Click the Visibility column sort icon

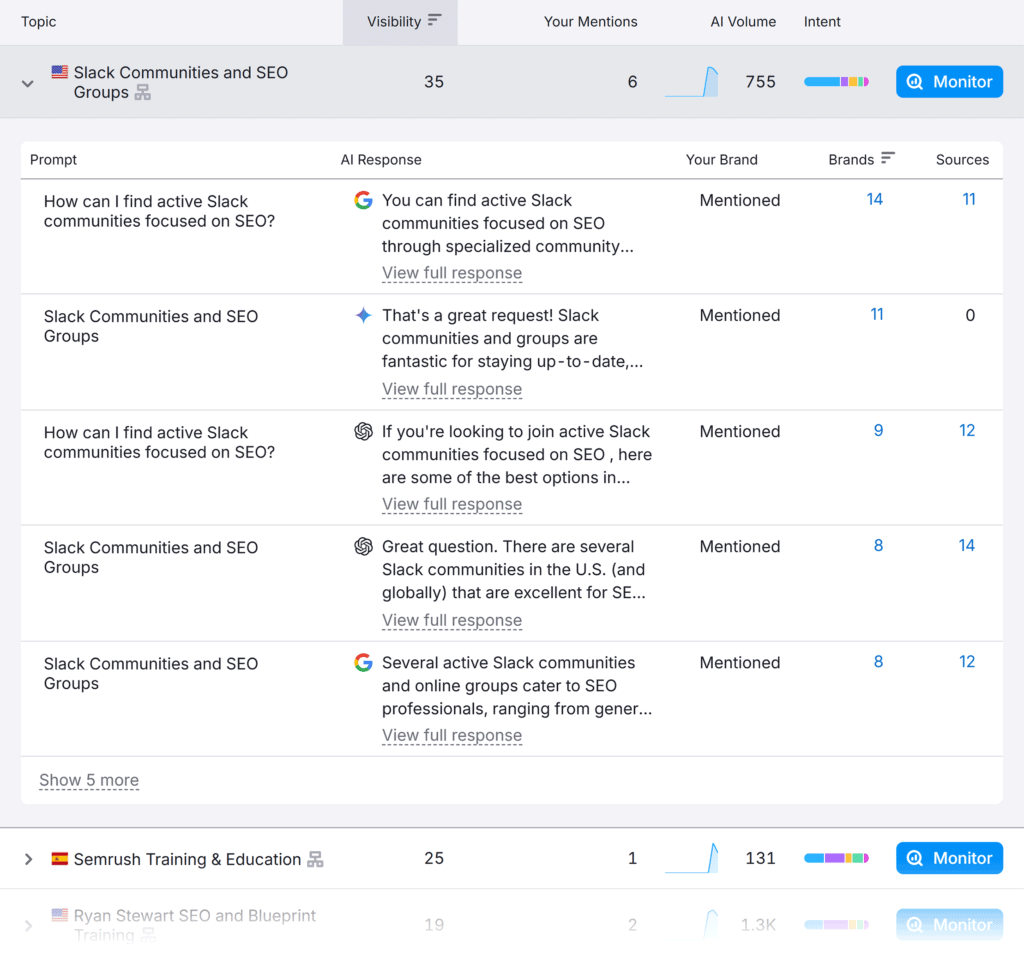(x=434, y=21)
